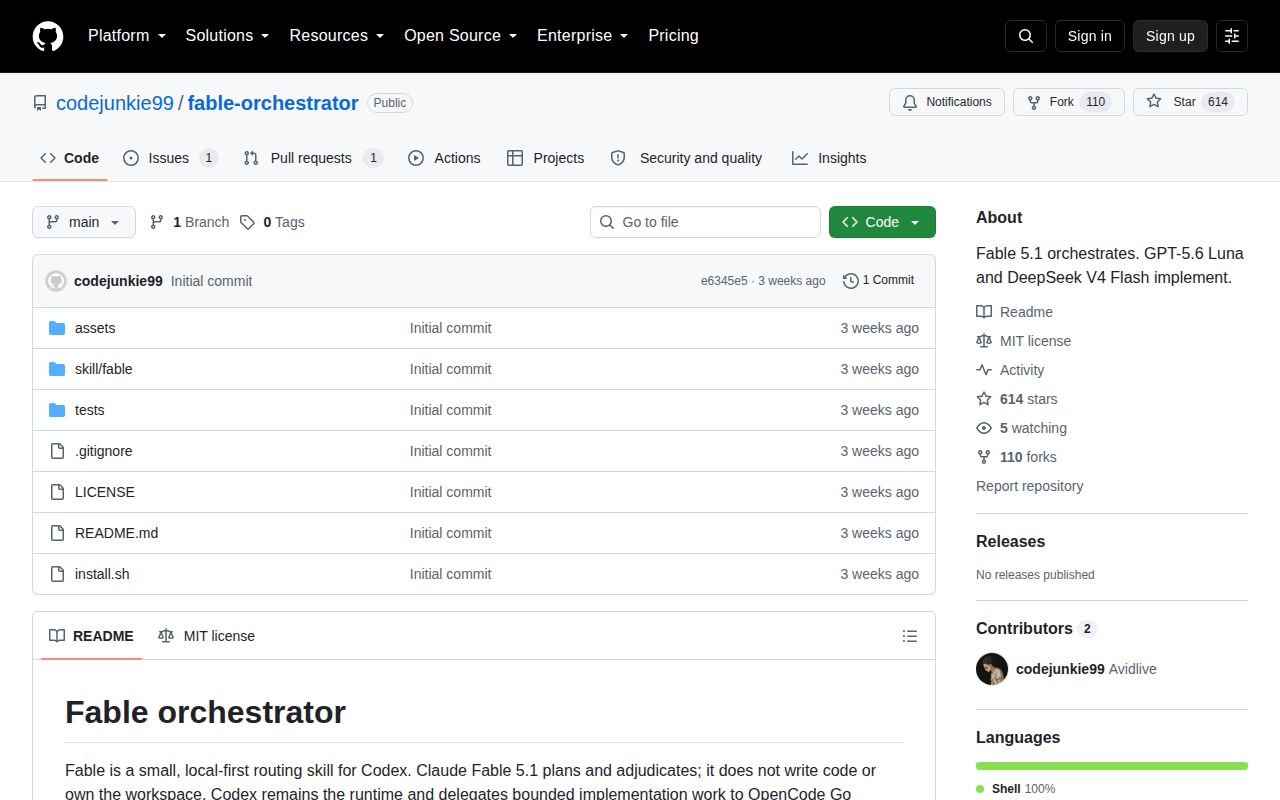Open Readme link in About sidebar
Viewport: 1280px width, 800px height.
click(1015, 312)
